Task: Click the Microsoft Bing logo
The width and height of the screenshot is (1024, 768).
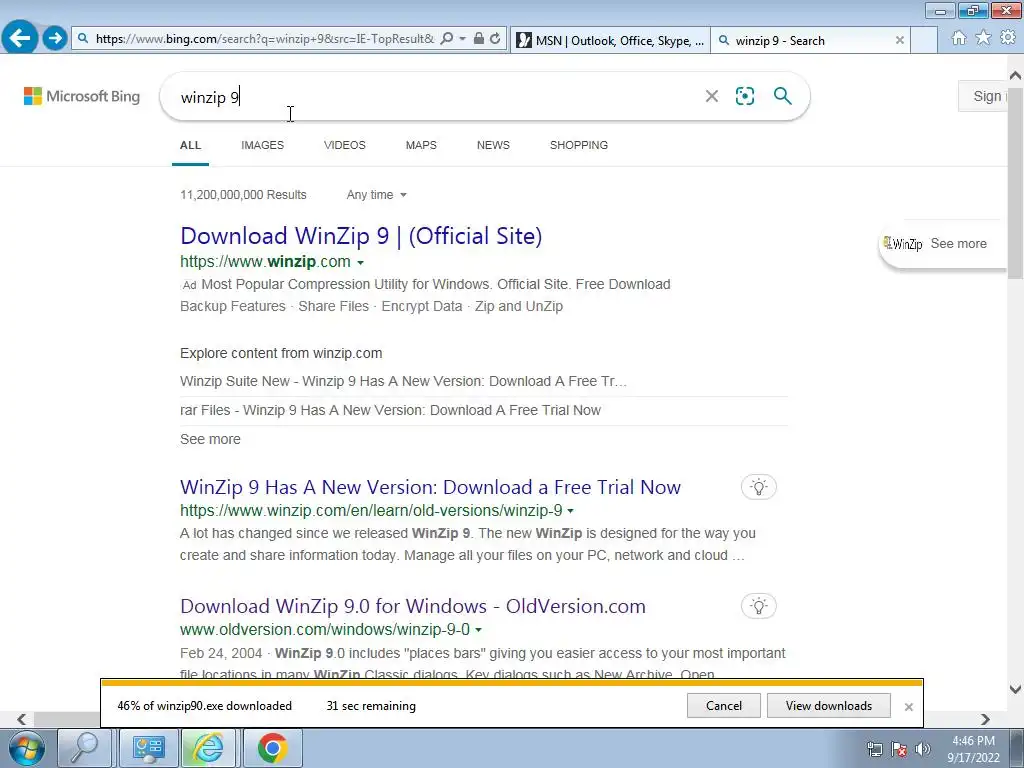Action: click(x=82, y=96)
